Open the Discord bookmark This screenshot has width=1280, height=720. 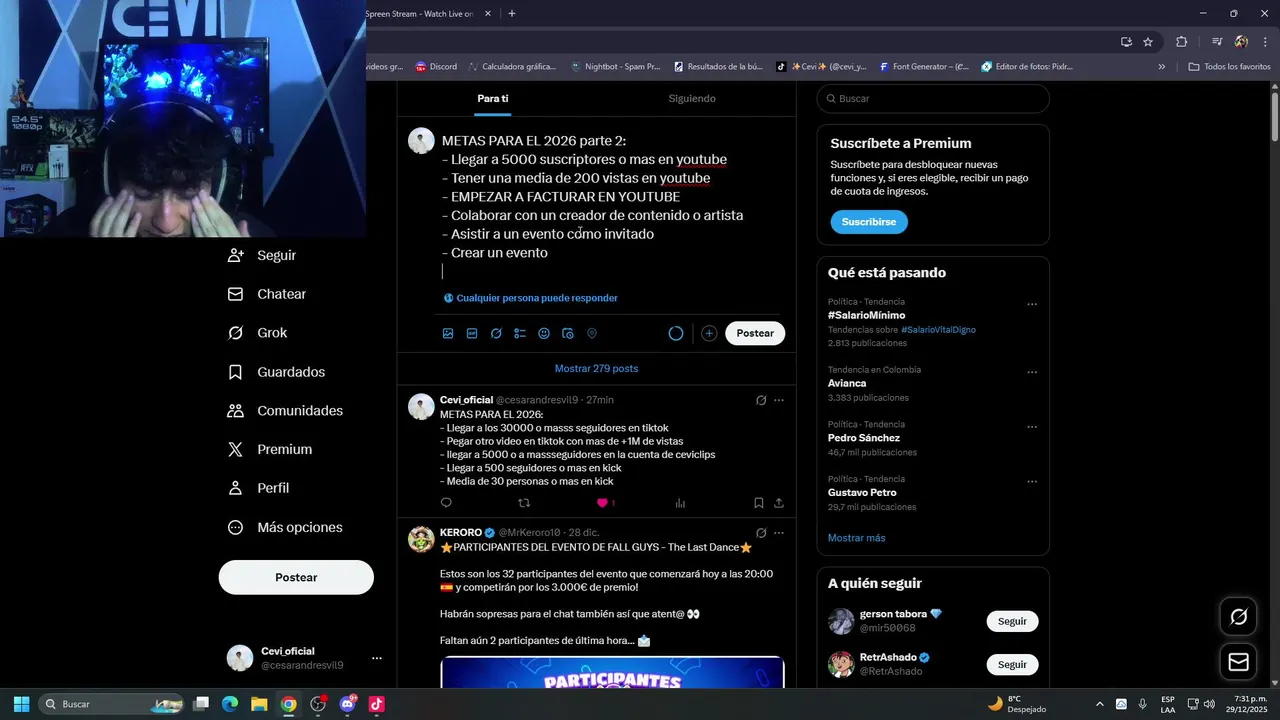[x=436, y=67]
